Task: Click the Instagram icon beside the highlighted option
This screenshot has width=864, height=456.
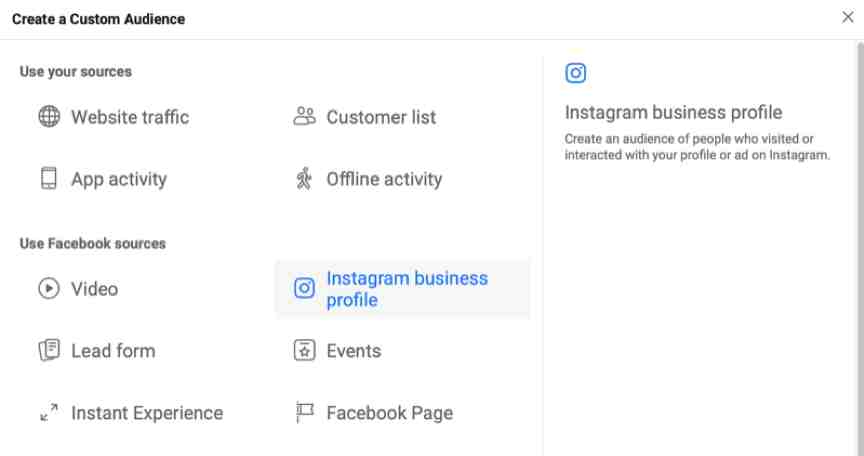Action: pos(304,288)
